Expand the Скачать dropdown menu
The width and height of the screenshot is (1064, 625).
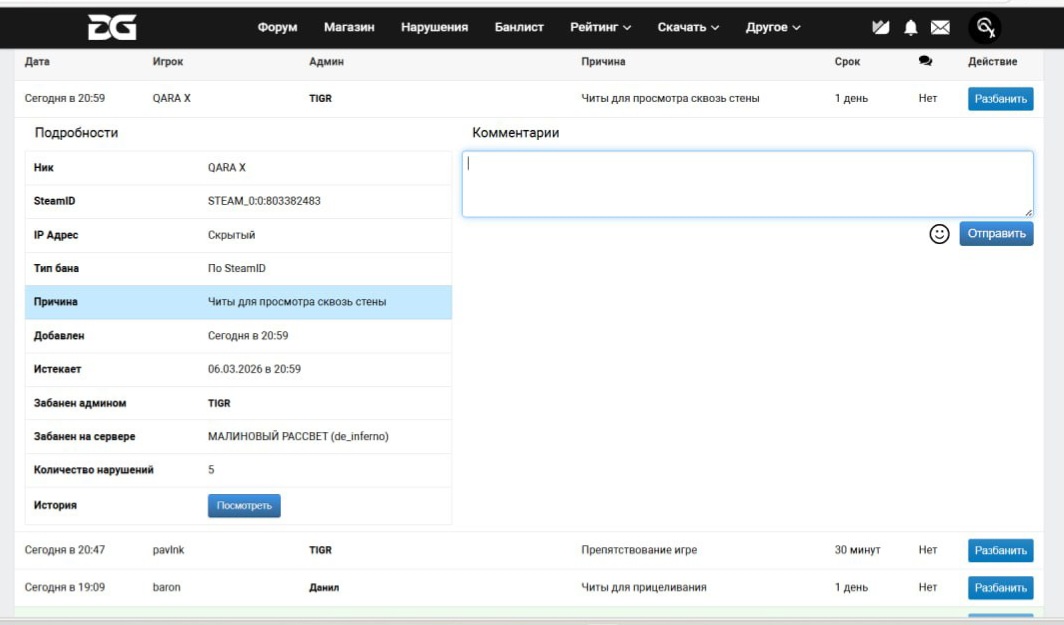click(688, 28)
